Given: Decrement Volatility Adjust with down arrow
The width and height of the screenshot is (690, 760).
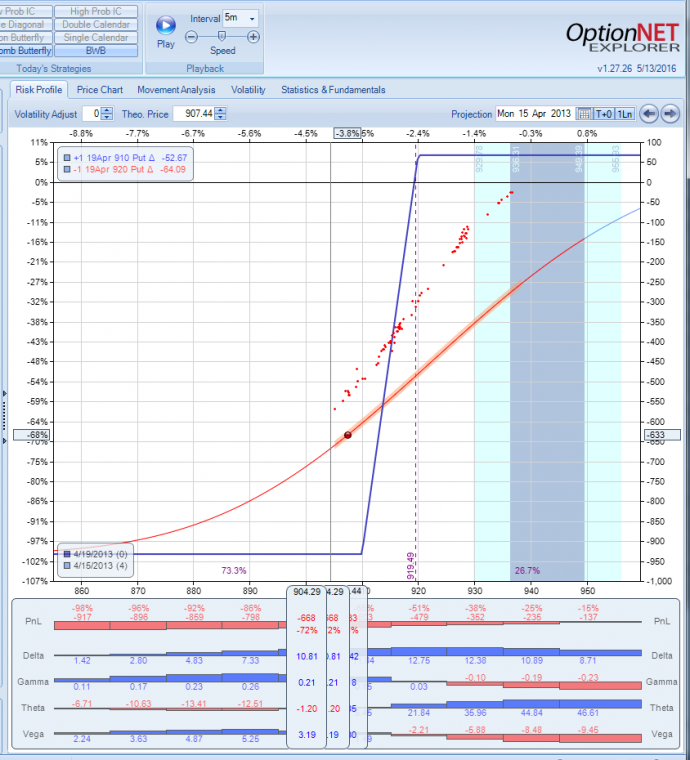Looking at the screenshot, I should [107, 117].
